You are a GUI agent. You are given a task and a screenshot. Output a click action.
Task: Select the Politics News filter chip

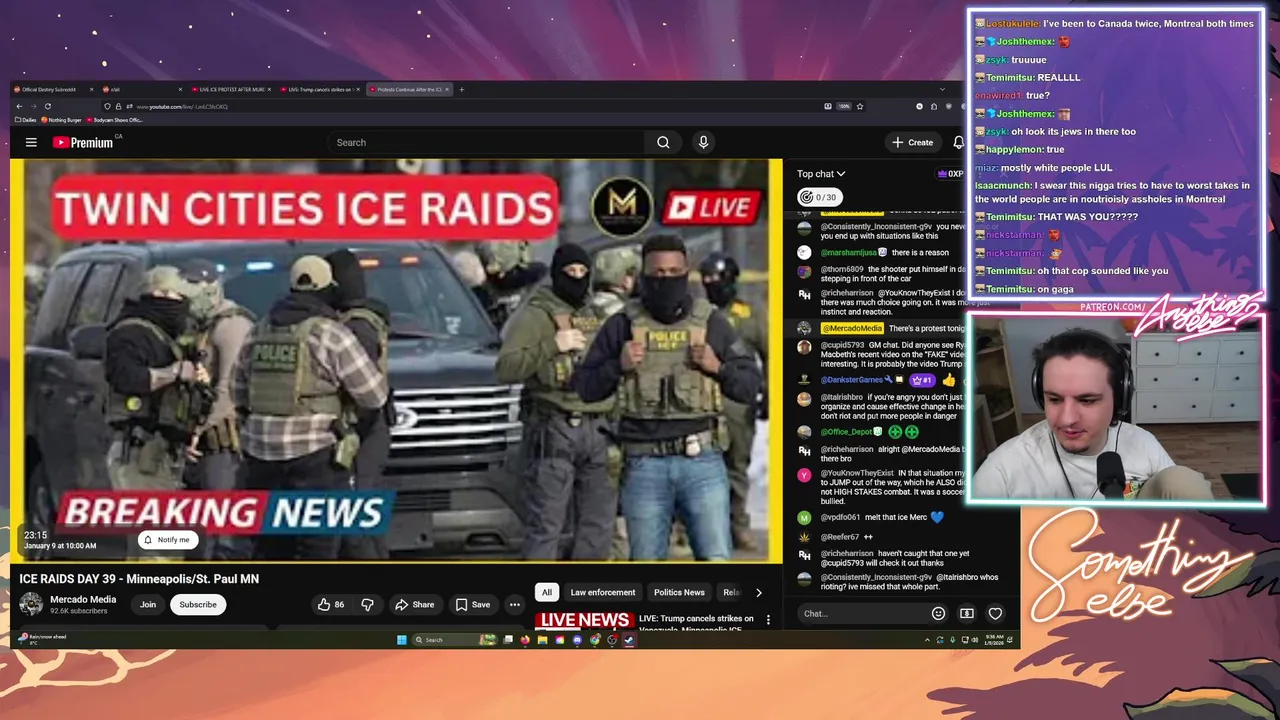(x=679, y=592)
